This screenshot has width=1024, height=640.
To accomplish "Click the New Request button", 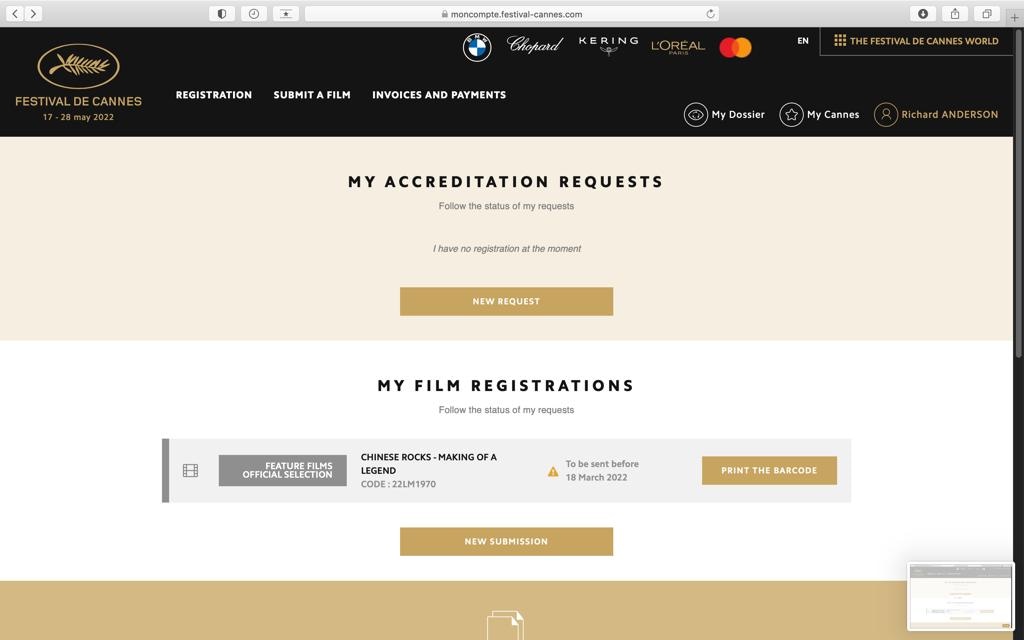I will (506, 301).
